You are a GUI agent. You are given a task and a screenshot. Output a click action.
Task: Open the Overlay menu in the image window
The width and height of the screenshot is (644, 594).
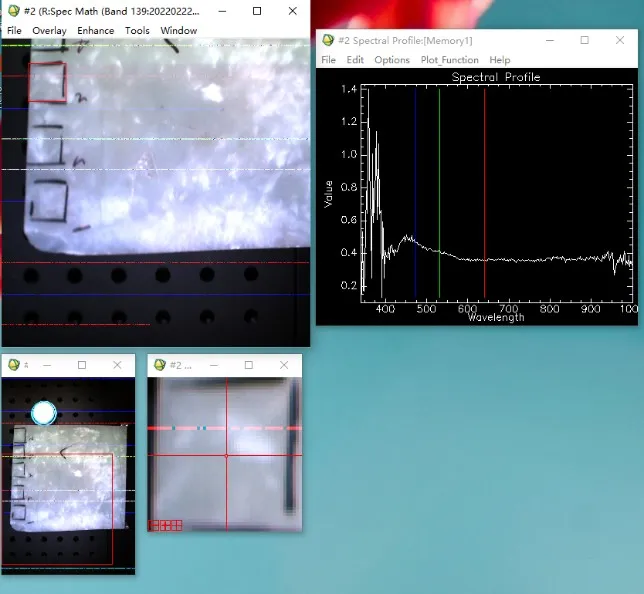(49, 31)
